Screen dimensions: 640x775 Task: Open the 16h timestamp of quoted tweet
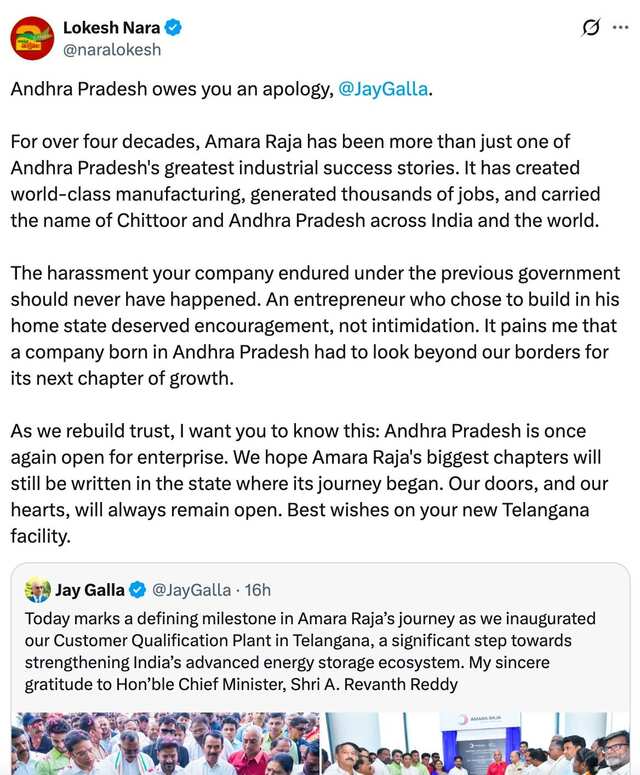coord(257,590)
